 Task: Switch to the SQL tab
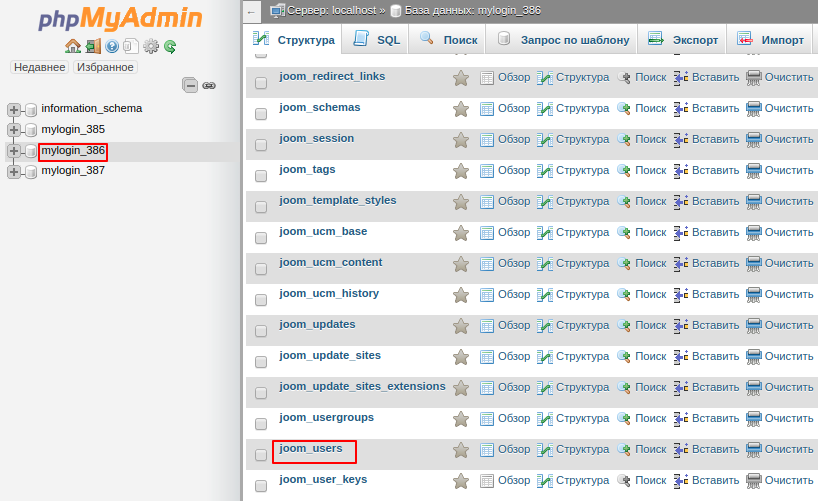tap(376, 40)
